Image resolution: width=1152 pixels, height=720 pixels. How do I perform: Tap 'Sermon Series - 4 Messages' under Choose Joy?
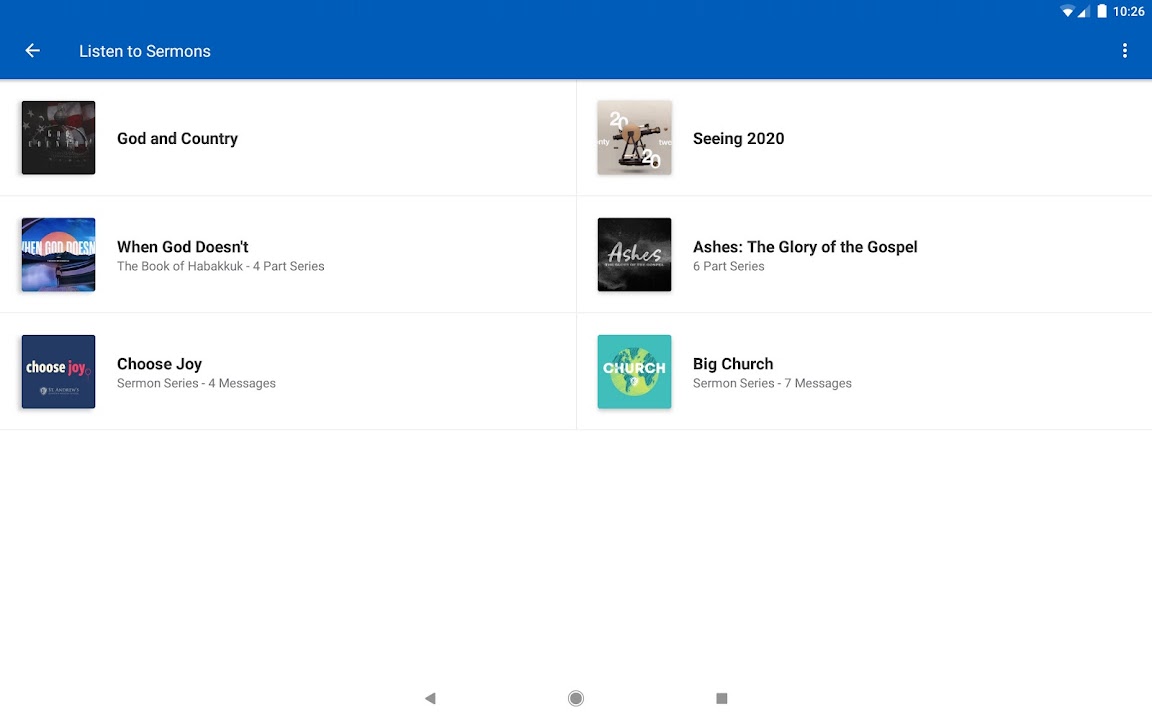point(196,383)
